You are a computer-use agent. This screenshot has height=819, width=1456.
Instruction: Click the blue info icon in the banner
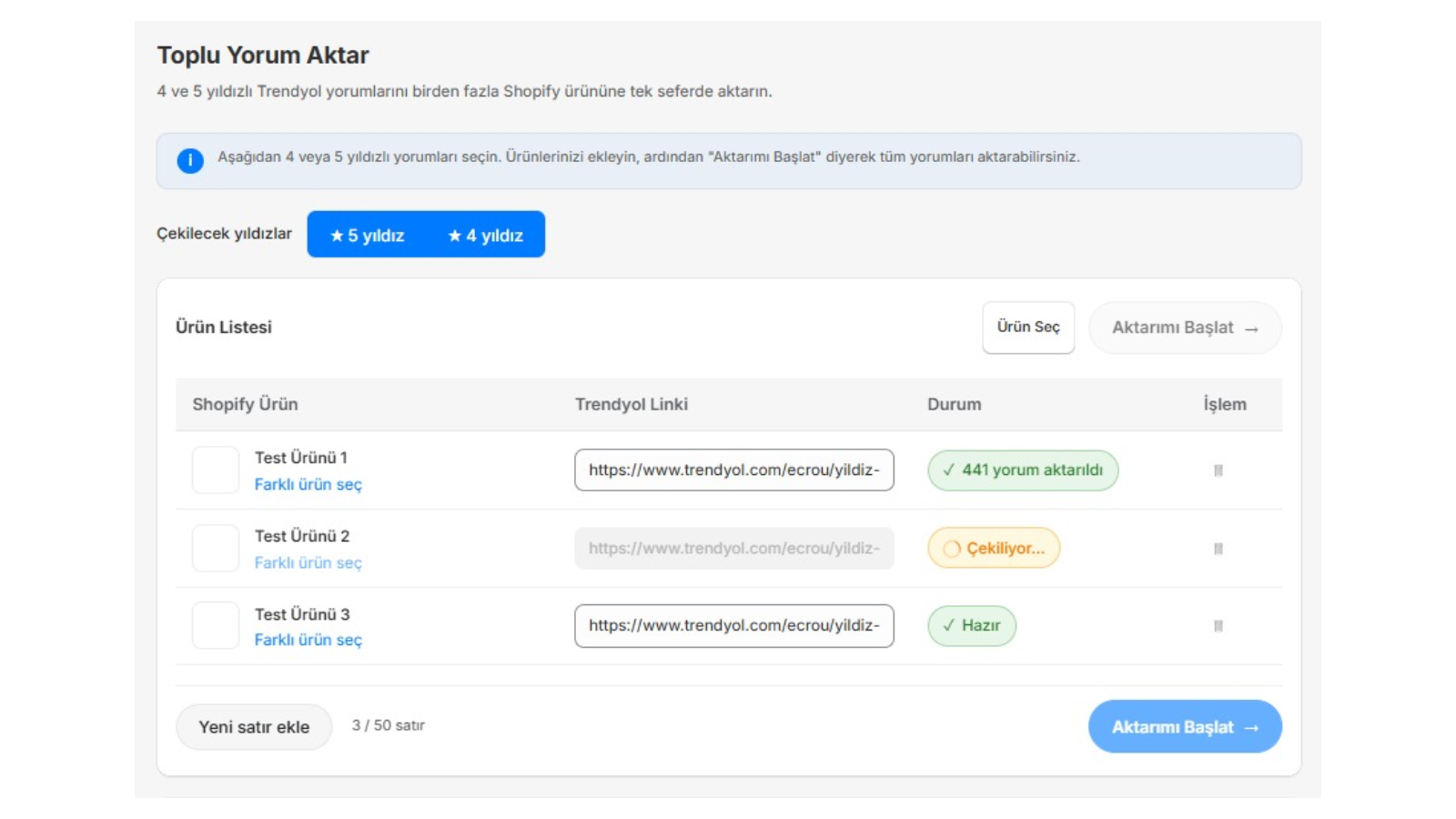click(x=190, y=161)
